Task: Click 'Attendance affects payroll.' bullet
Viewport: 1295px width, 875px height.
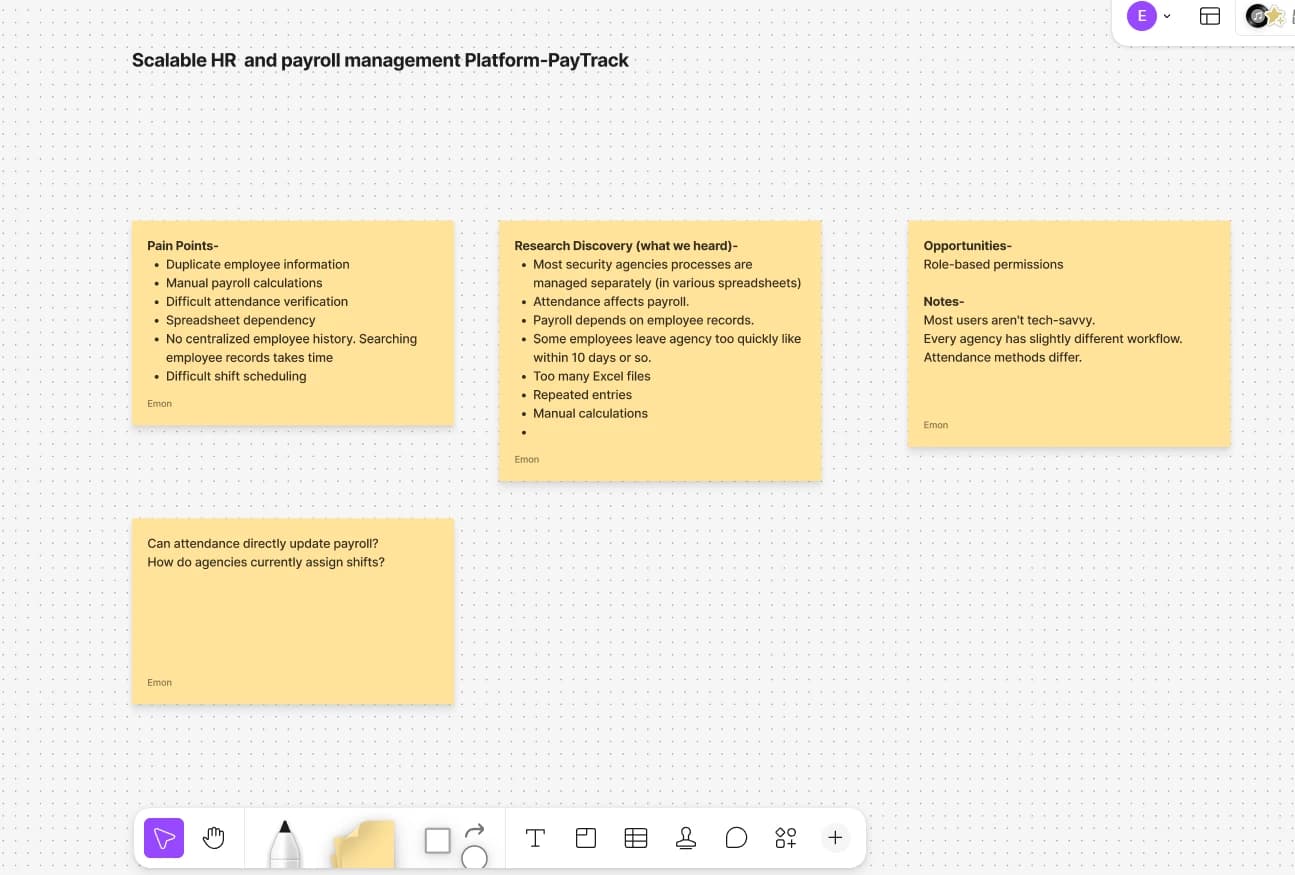Action: coord(611,302)
